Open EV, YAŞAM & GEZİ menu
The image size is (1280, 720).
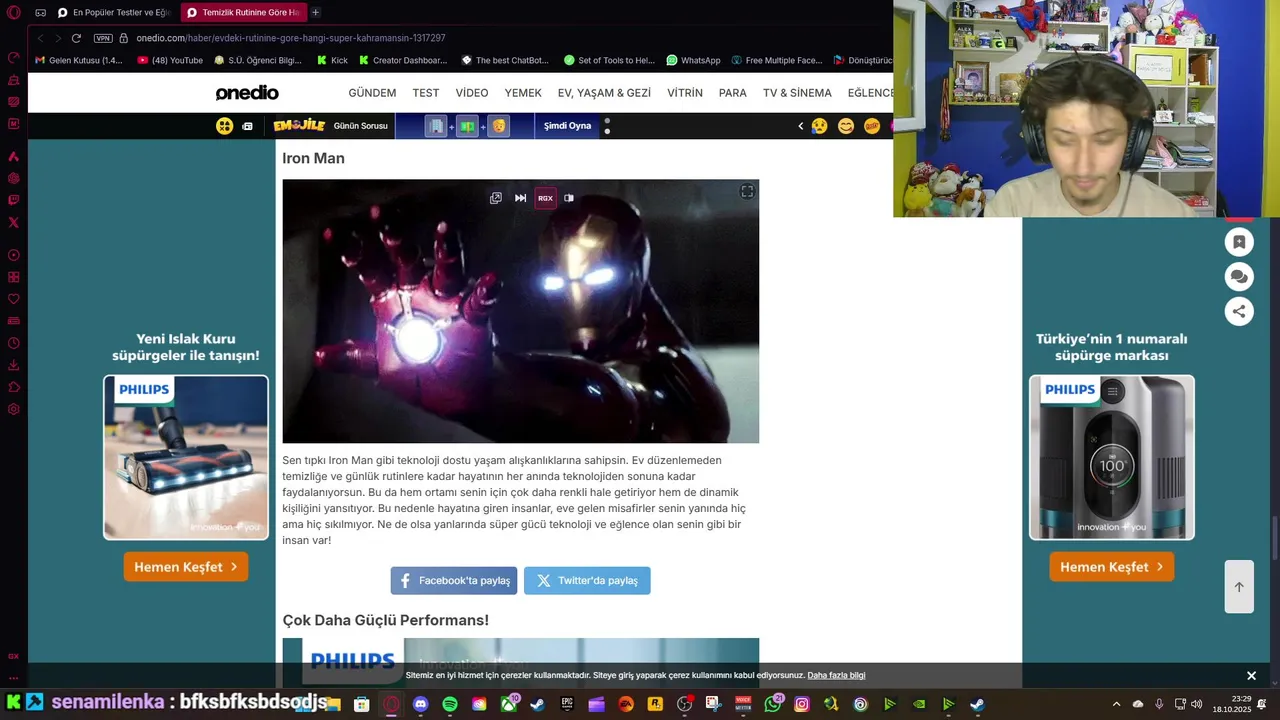pos(604,93)
